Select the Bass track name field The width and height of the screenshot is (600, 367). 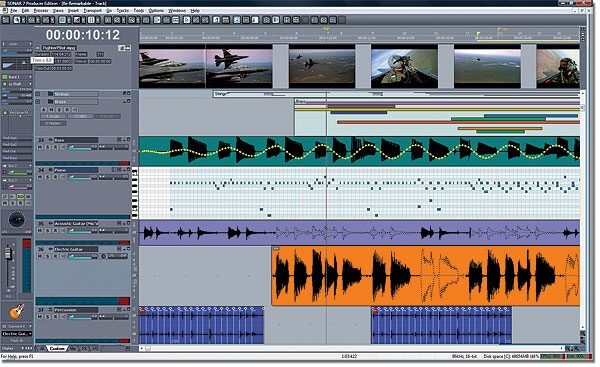point(76,140)
